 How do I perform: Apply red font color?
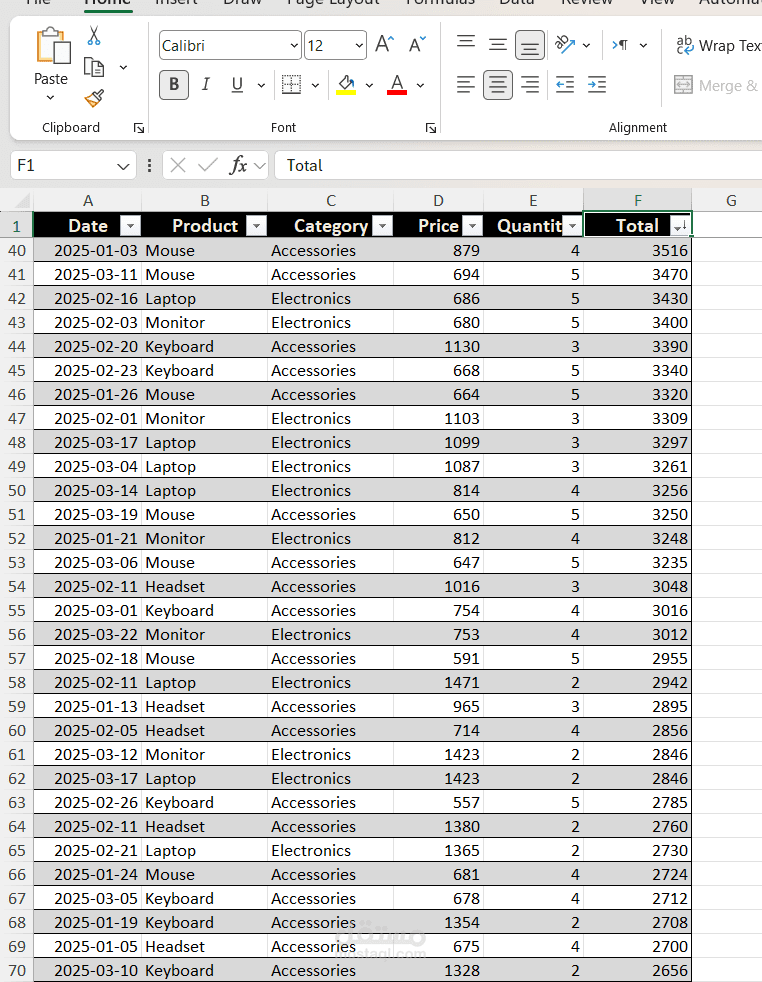(397, 85)
